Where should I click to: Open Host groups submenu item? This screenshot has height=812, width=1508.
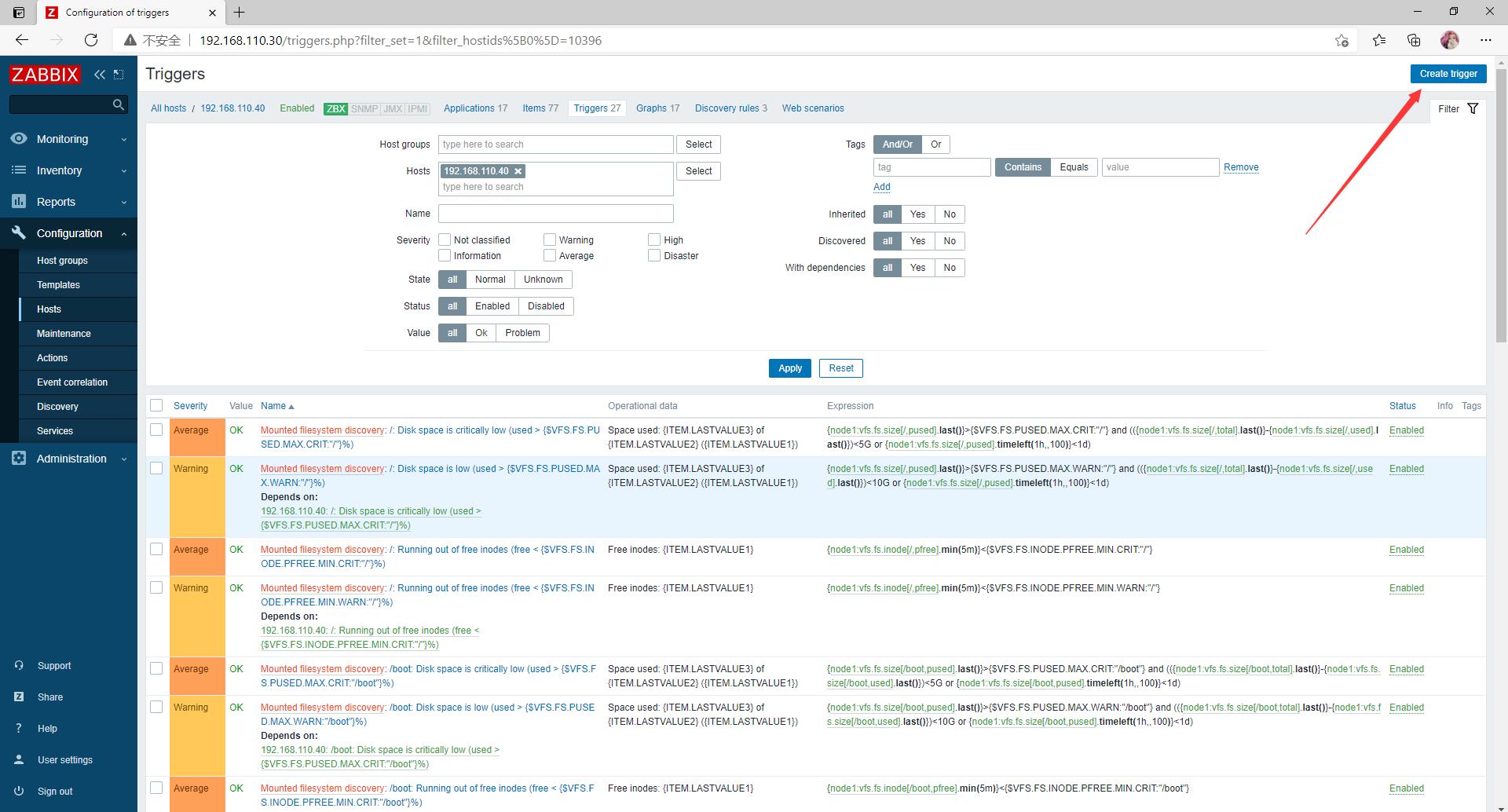(x=62, y=261)
